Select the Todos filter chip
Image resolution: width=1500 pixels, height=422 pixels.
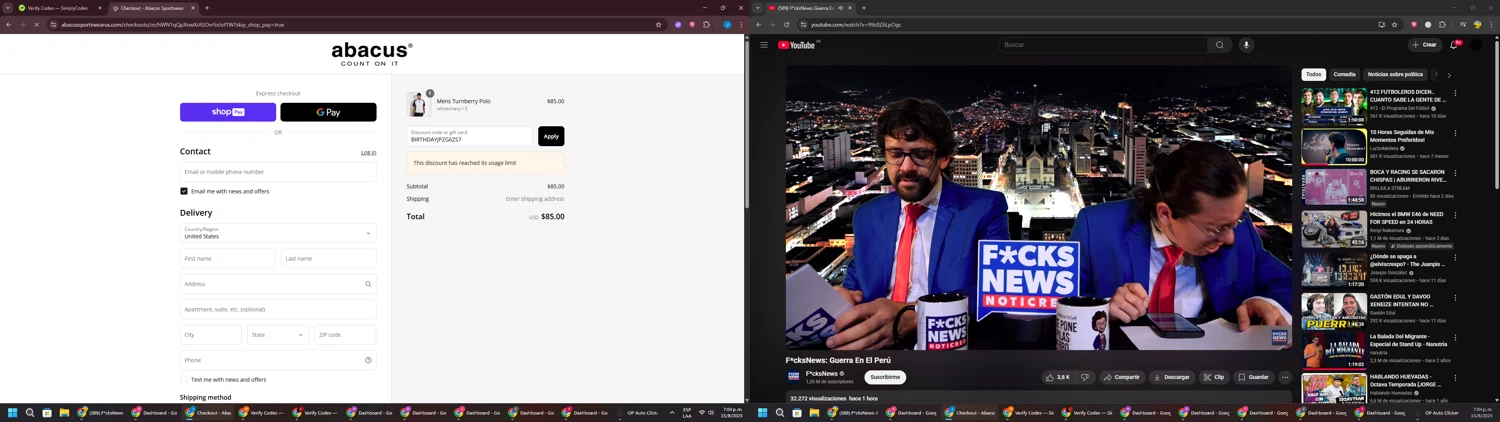1314,74
